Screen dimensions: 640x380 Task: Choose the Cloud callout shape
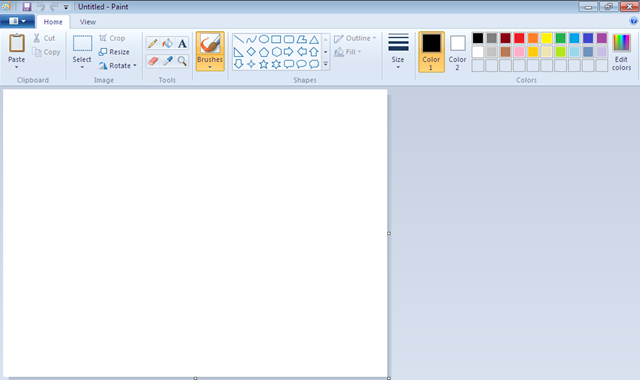pyautogui.click(x=314, y=64)
